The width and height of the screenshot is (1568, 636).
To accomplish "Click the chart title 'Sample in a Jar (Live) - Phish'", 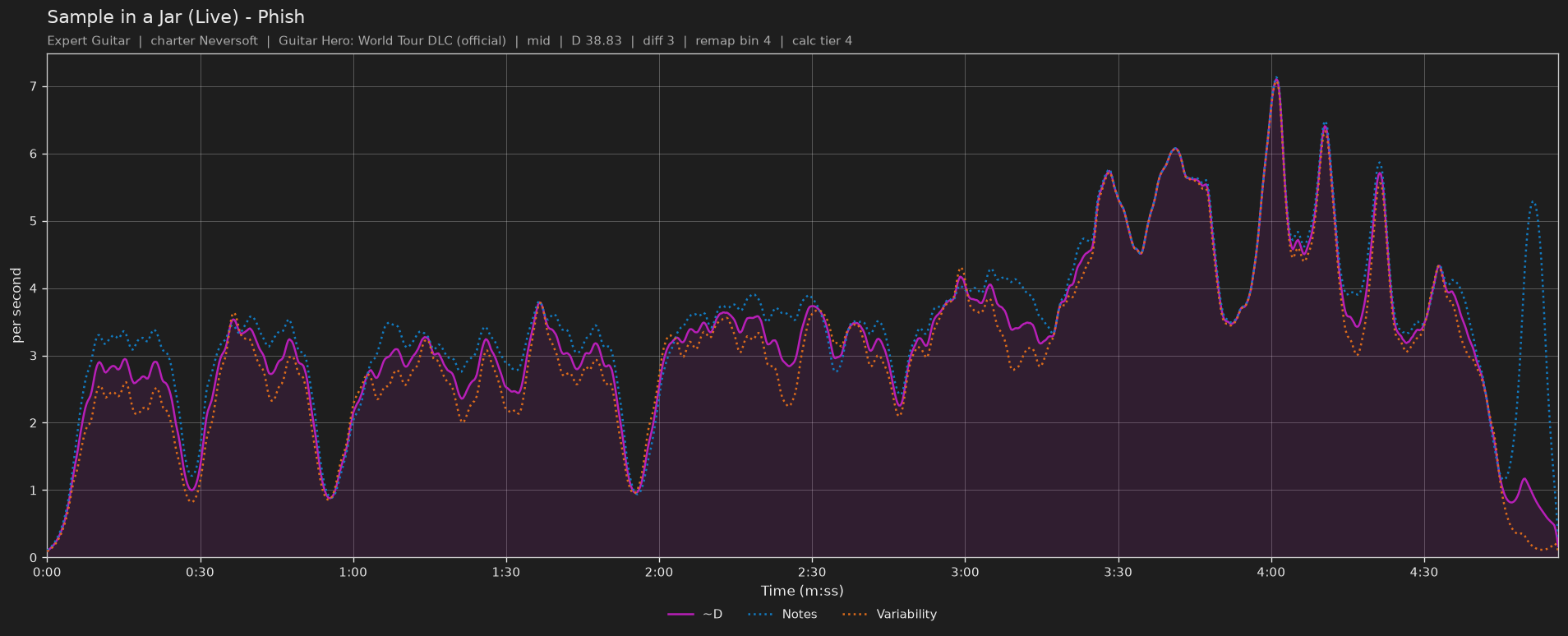I will [x=176, y=17].
